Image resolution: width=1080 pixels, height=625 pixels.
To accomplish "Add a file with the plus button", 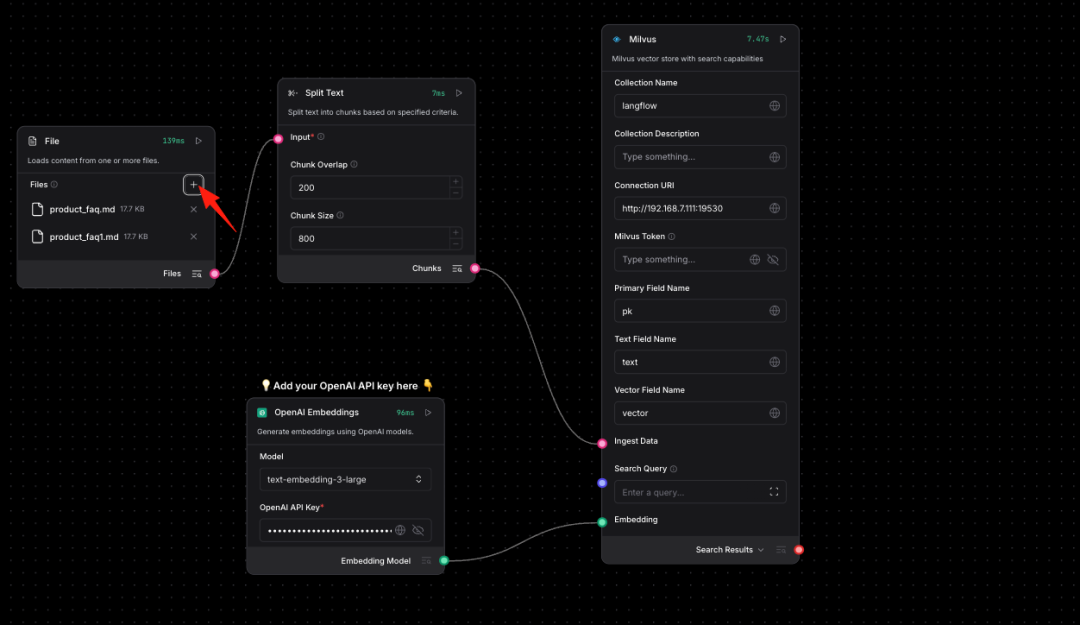I will tap(194, 185).
